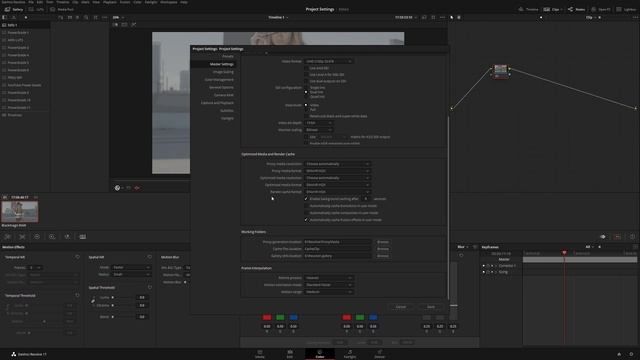Select Full data levels
640x360 pixels.
306,109
